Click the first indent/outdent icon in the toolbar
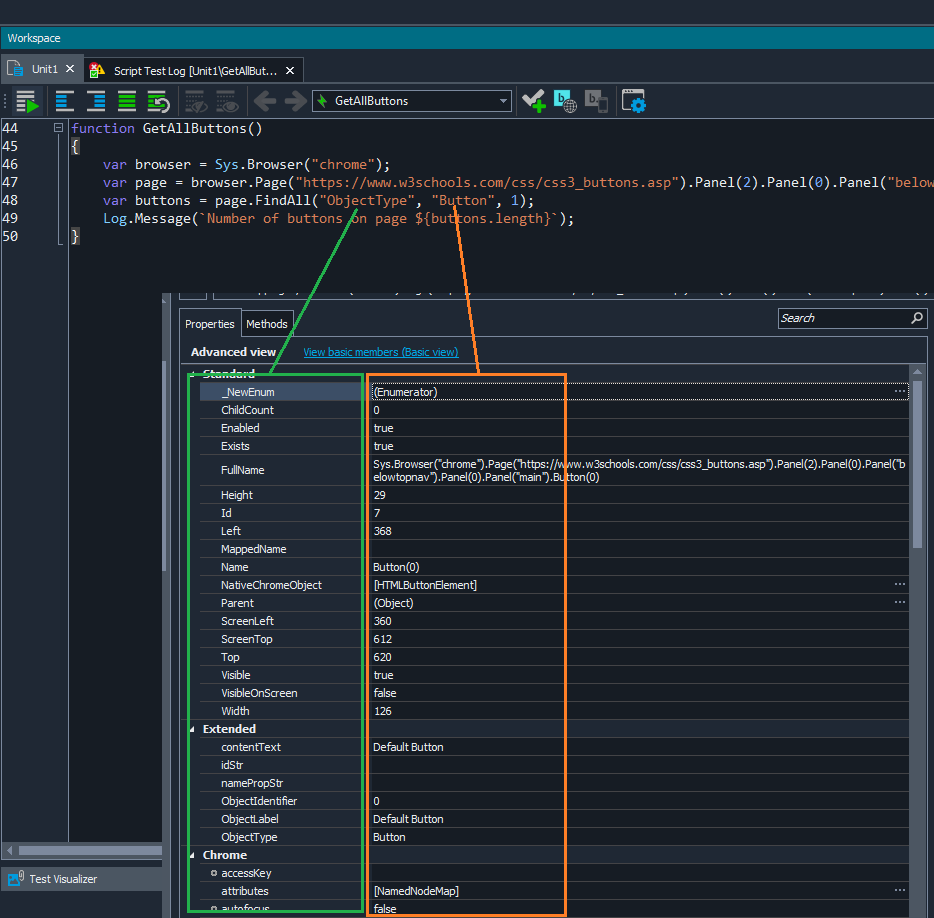The width and height of the screenshot is (934, 918). pyautogui.click(x=65, y=101)
